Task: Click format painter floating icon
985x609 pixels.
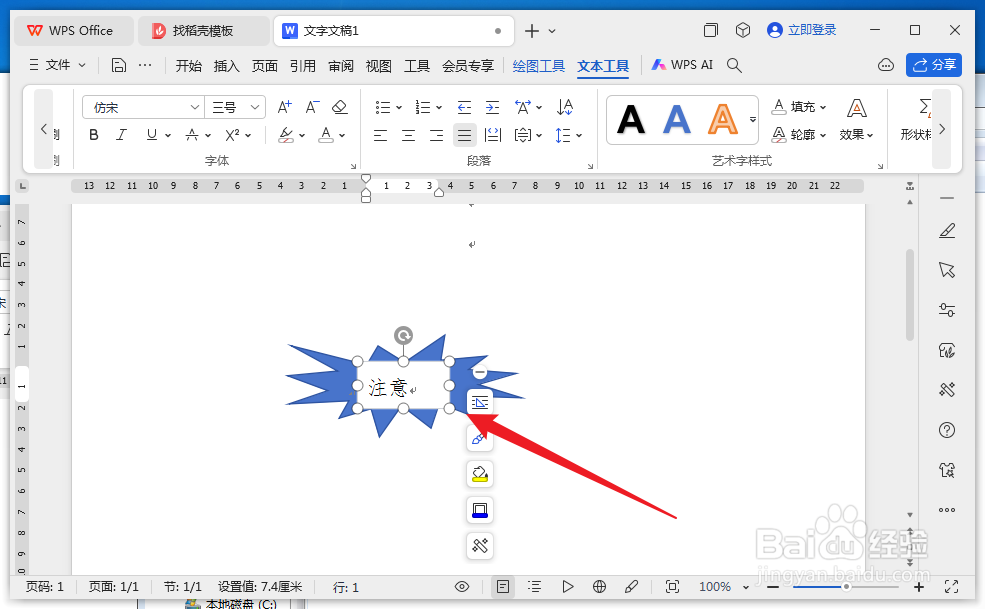Action: [480, 438]
